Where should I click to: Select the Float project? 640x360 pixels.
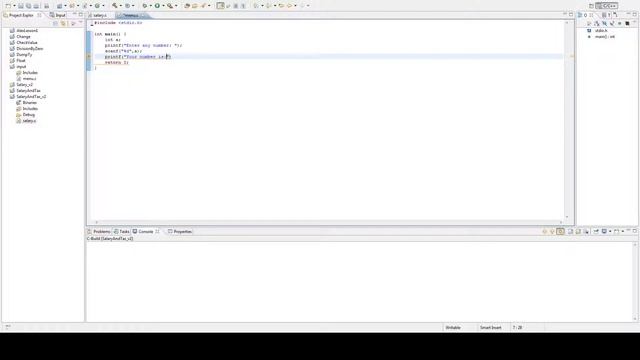click(21, 60)
